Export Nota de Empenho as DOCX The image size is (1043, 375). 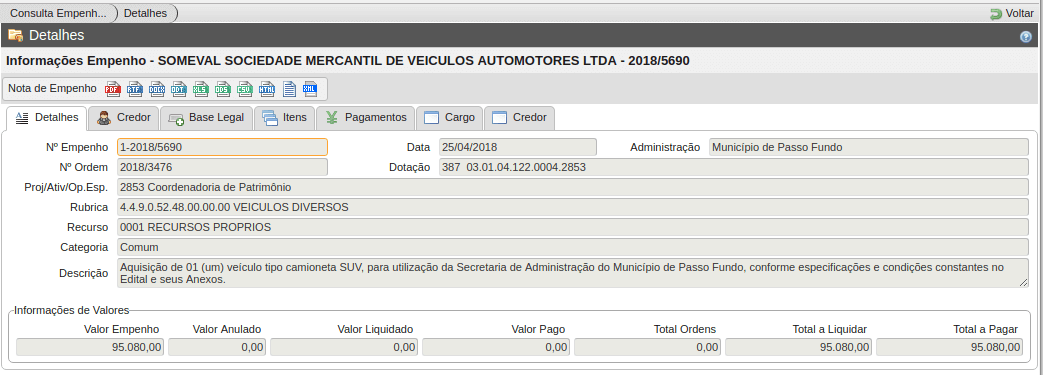point(156,88)
